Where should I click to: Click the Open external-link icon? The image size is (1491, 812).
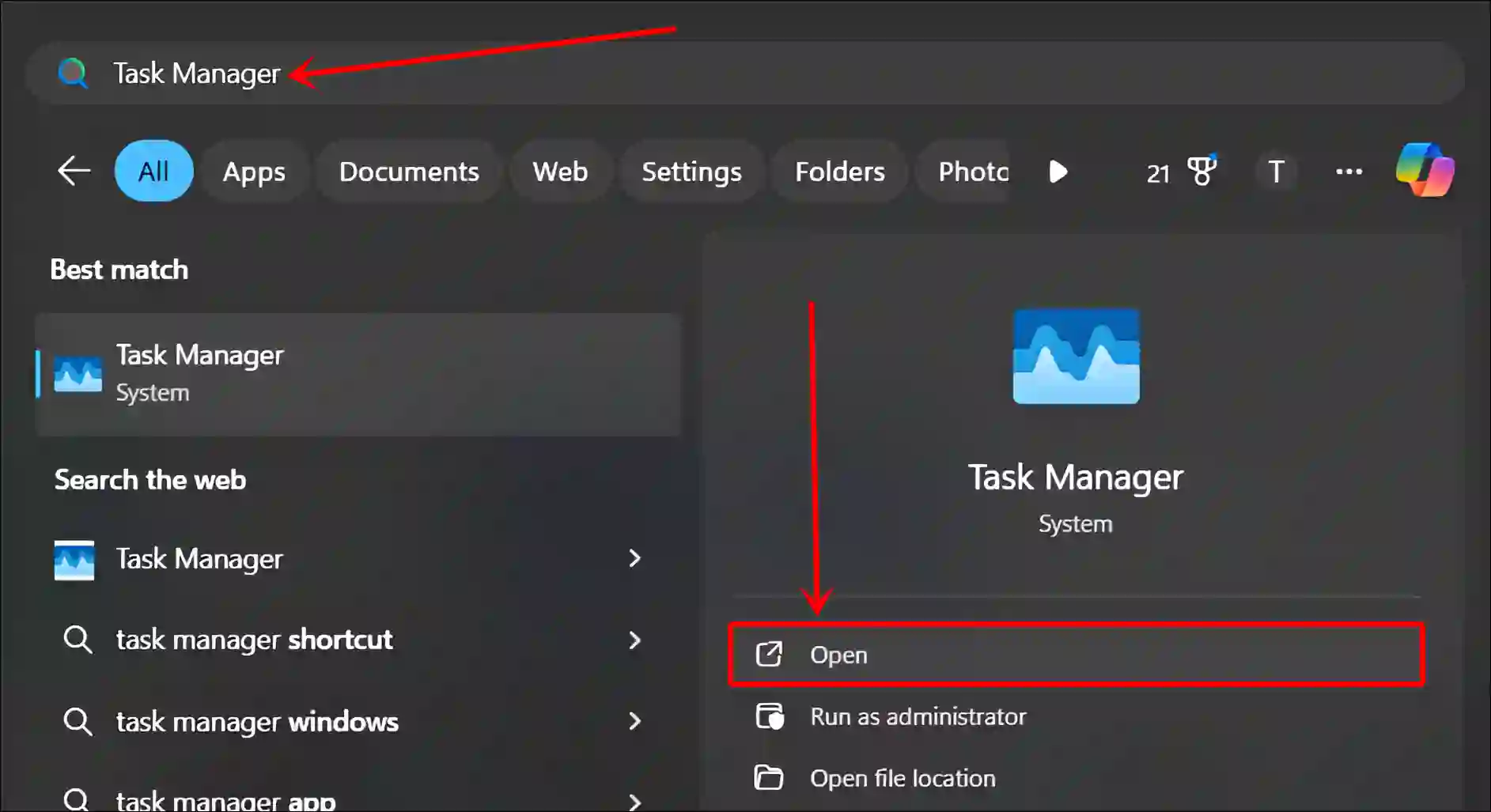pos(769,654)
